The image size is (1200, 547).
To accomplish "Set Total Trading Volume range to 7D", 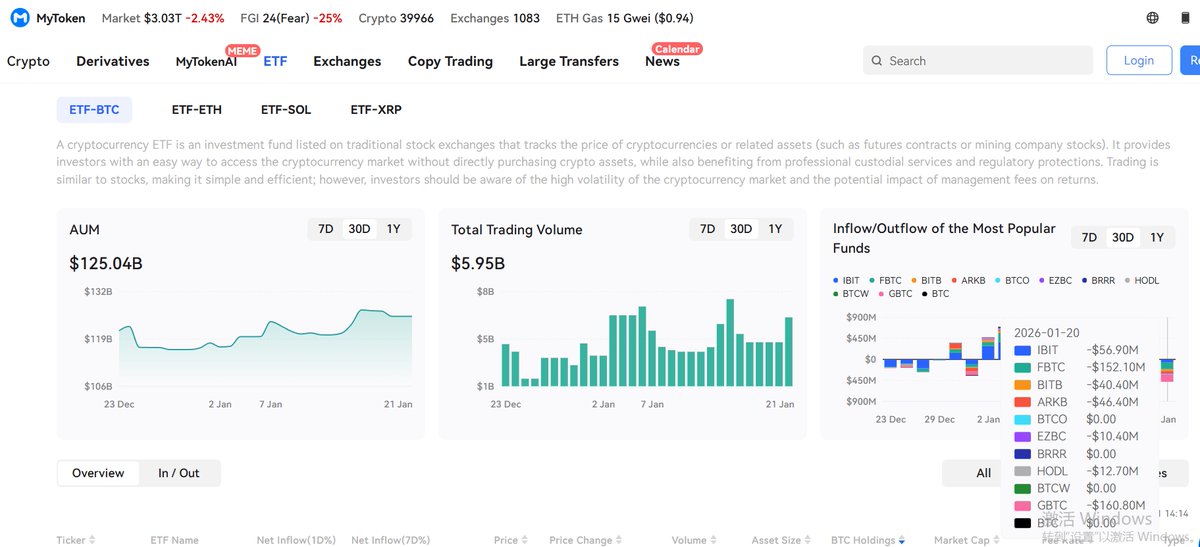I will 708,229.
